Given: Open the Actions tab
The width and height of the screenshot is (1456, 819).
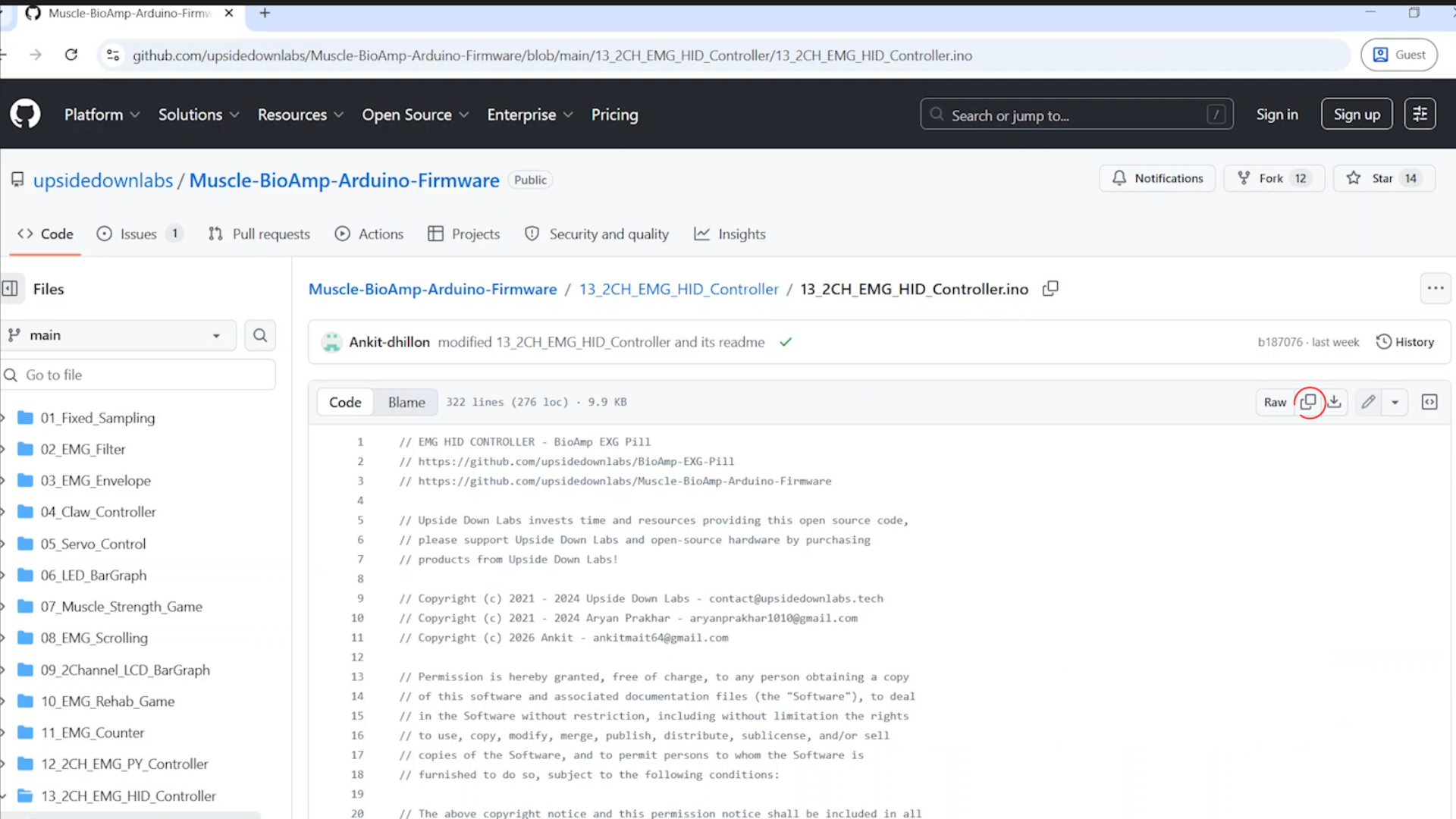Looking at the screenshot, I should [369, 234].
